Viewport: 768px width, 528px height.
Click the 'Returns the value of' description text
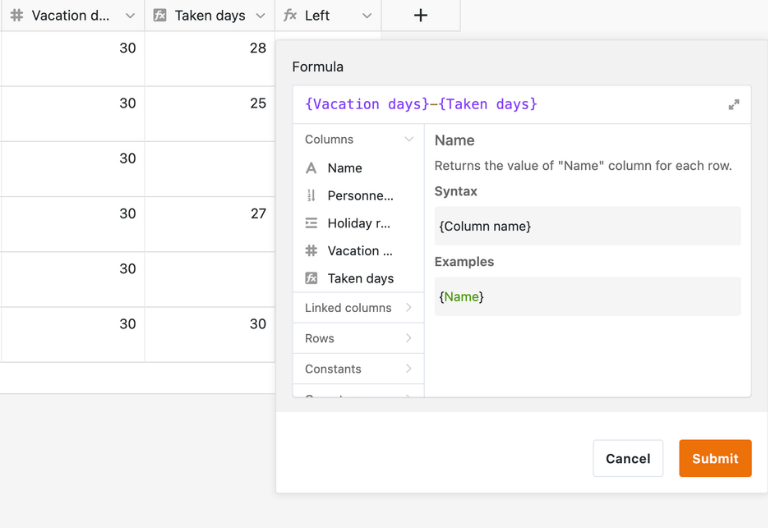coord(583,166)
